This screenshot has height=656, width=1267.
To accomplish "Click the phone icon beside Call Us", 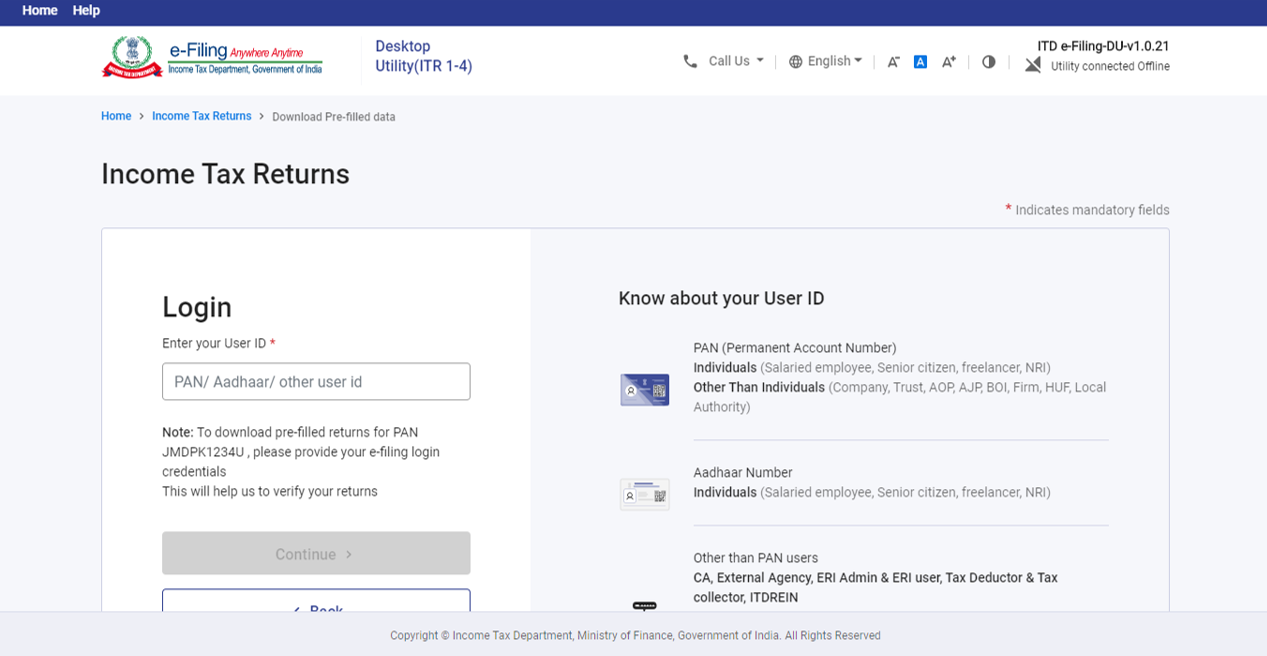I will pos(690,61).
